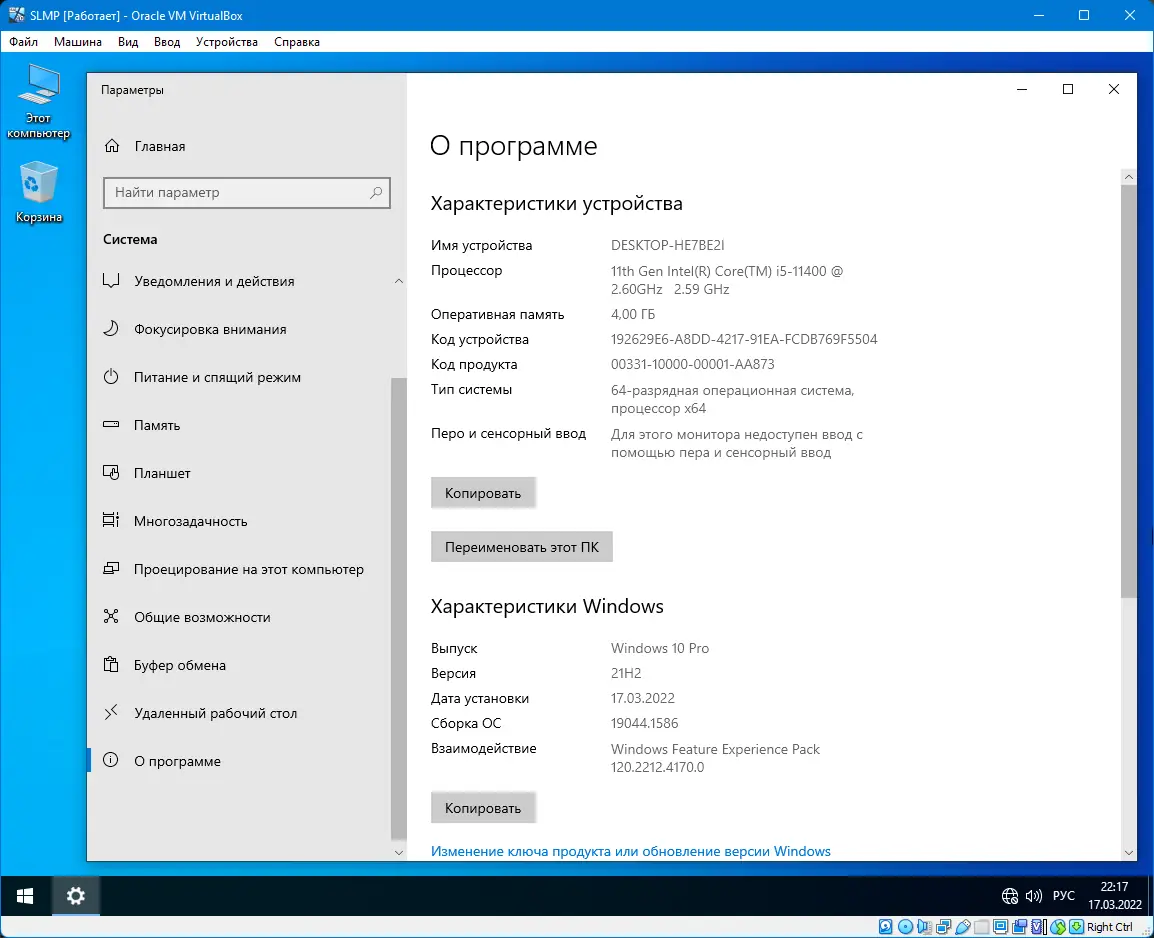This screenshot has height=938, width=1154.
Task: Click VirtualBox shared folders status icon
Action: click(x=982, y=927)
